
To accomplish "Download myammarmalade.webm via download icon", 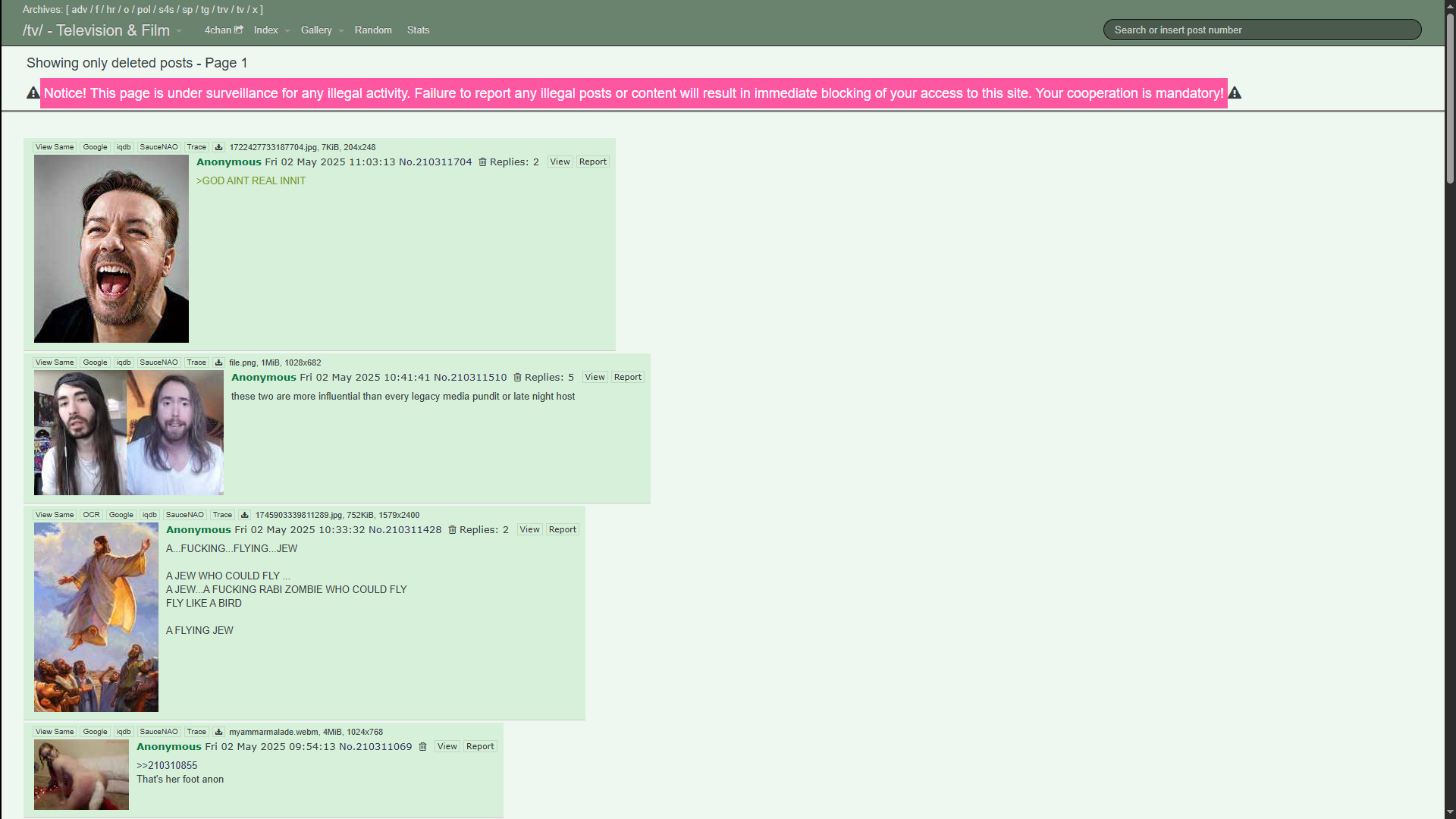I will [x=218, y=732].
